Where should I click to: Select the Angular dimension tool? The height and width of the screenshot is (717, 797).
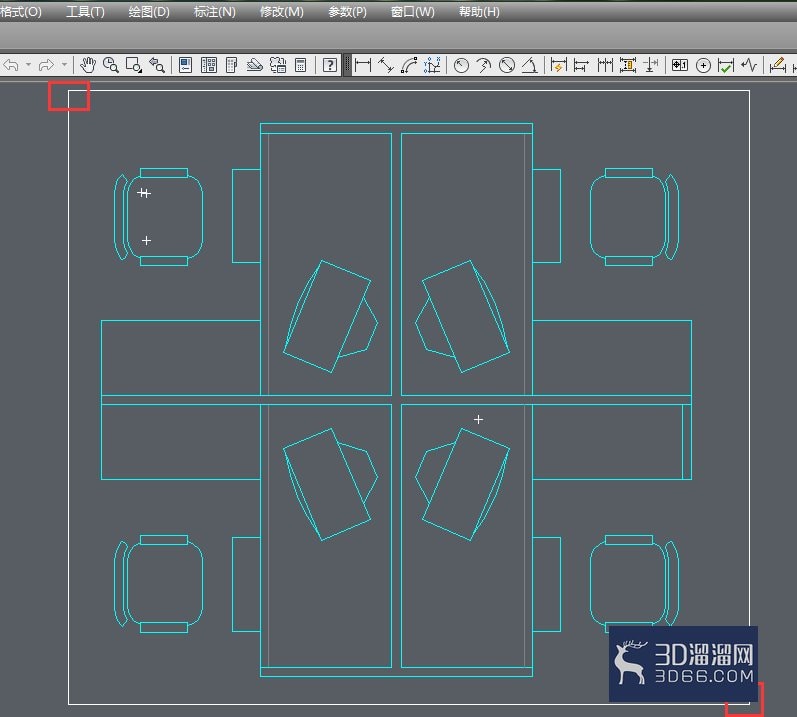point(530,65)
